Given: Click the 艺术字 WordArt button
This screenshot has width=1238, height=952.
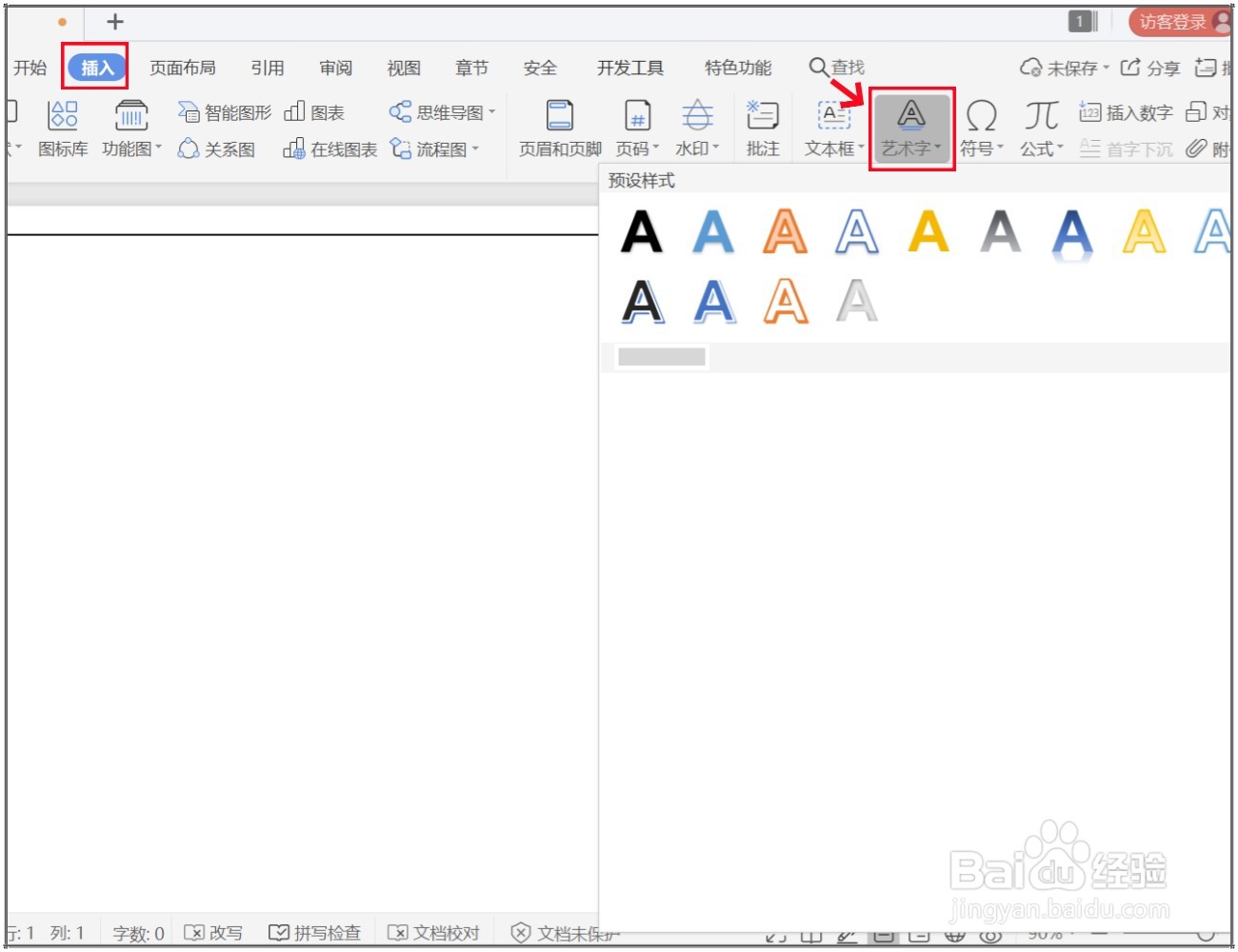Looking at the screenshot, I should 911,129.
